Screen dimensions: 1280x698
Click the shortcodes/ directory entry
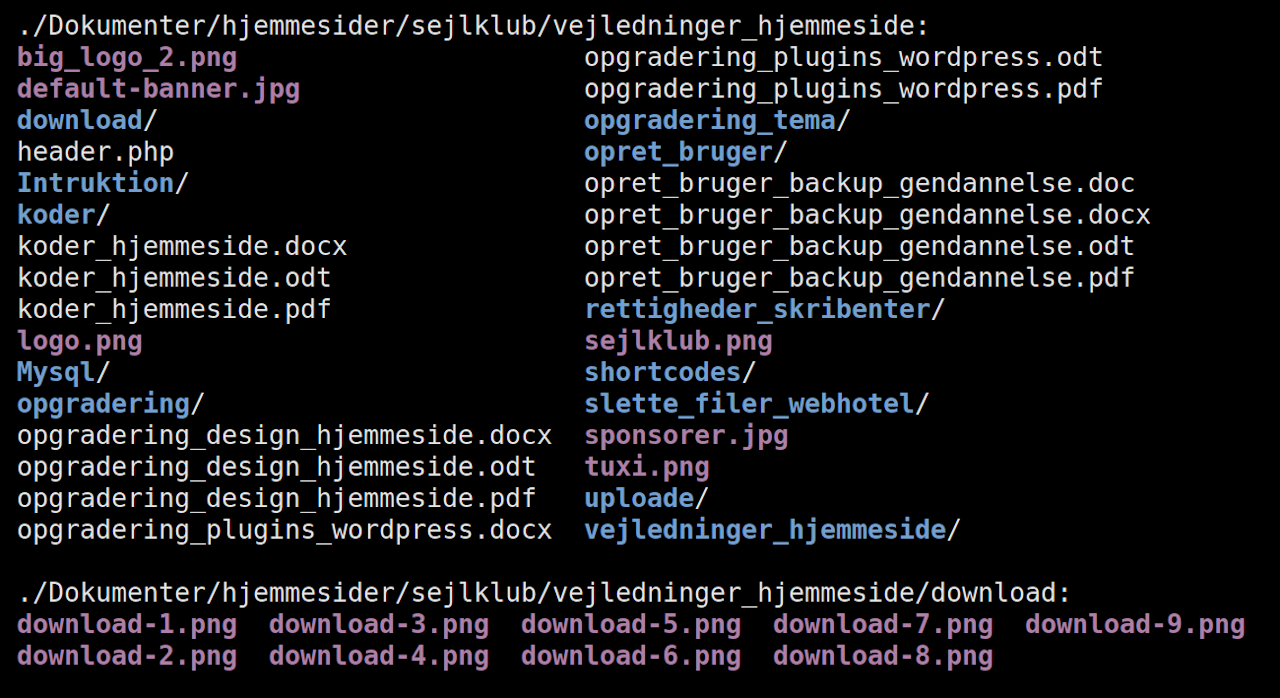pos(663,373)
